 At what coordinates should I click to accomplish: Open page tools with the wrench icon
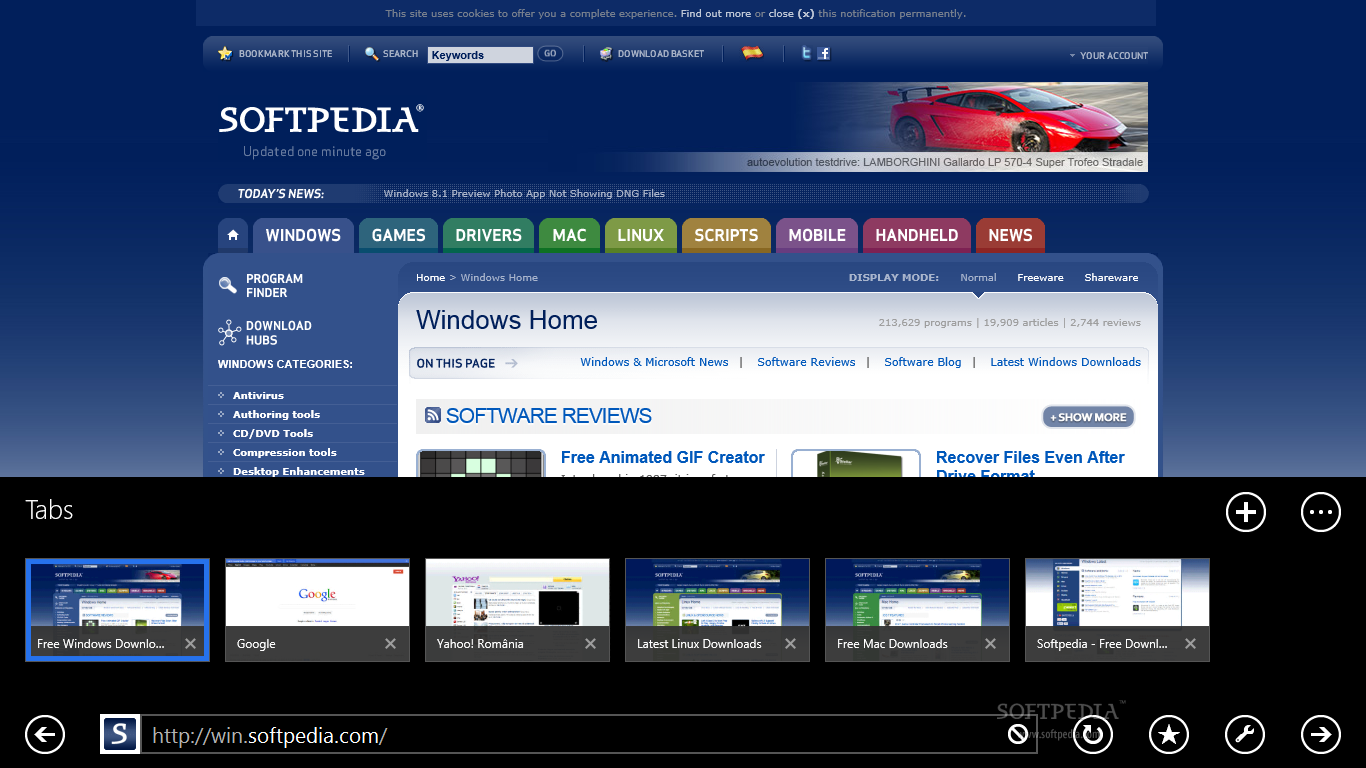1244,734
